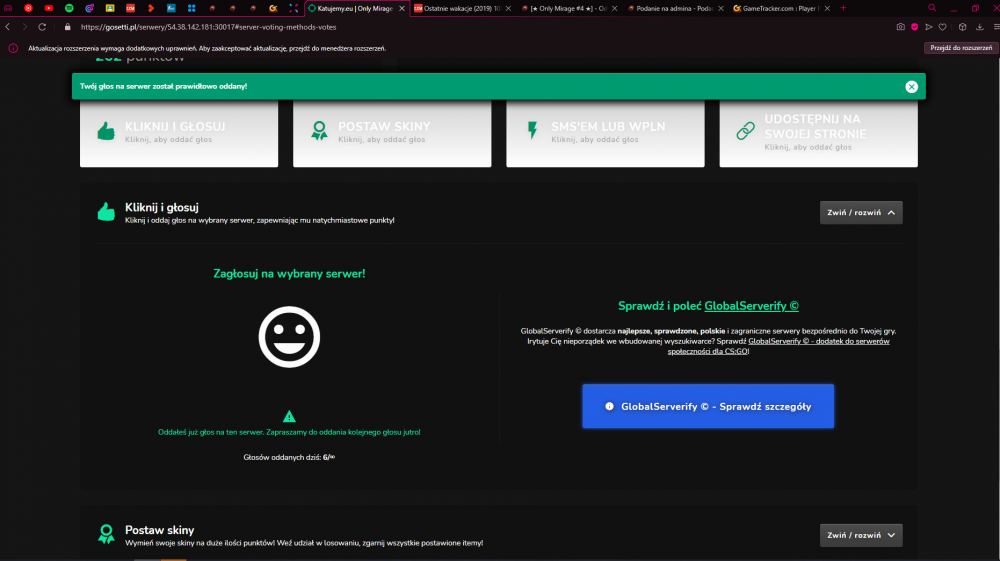Click the 'Zagłosuj na wybrany serwer!' heading
Image resolution: width=1000 pixels, height=561 pixels.
pyautogui.click(x=289, y=273)
